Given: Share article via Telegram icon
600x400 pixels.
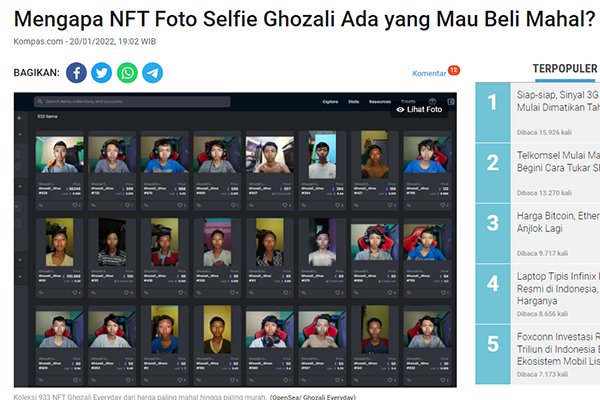Looking at the screenshot, I should pyautogui.click(x=153, y=73).
